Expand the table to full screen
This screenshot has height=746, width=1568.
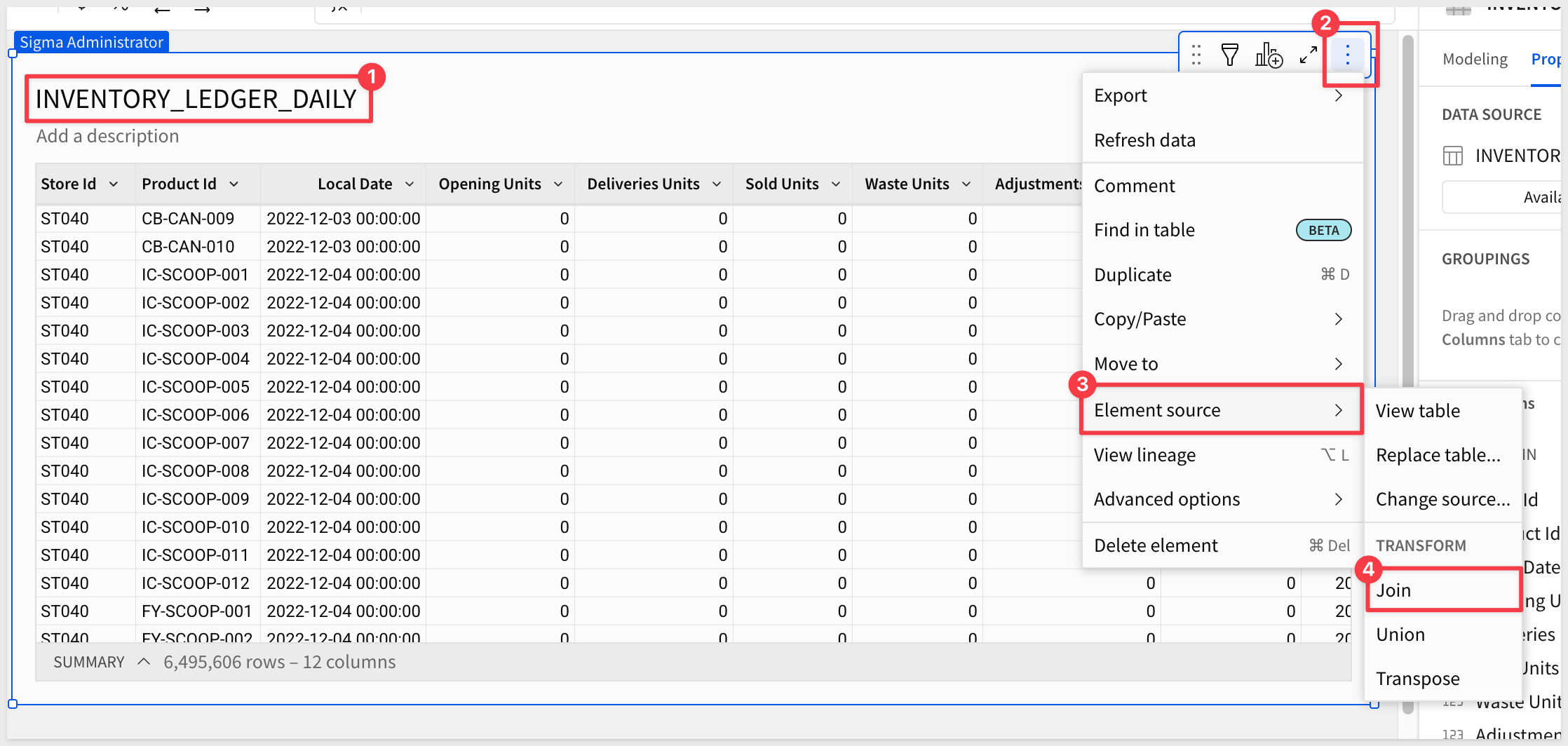(x=1308, y=55)
